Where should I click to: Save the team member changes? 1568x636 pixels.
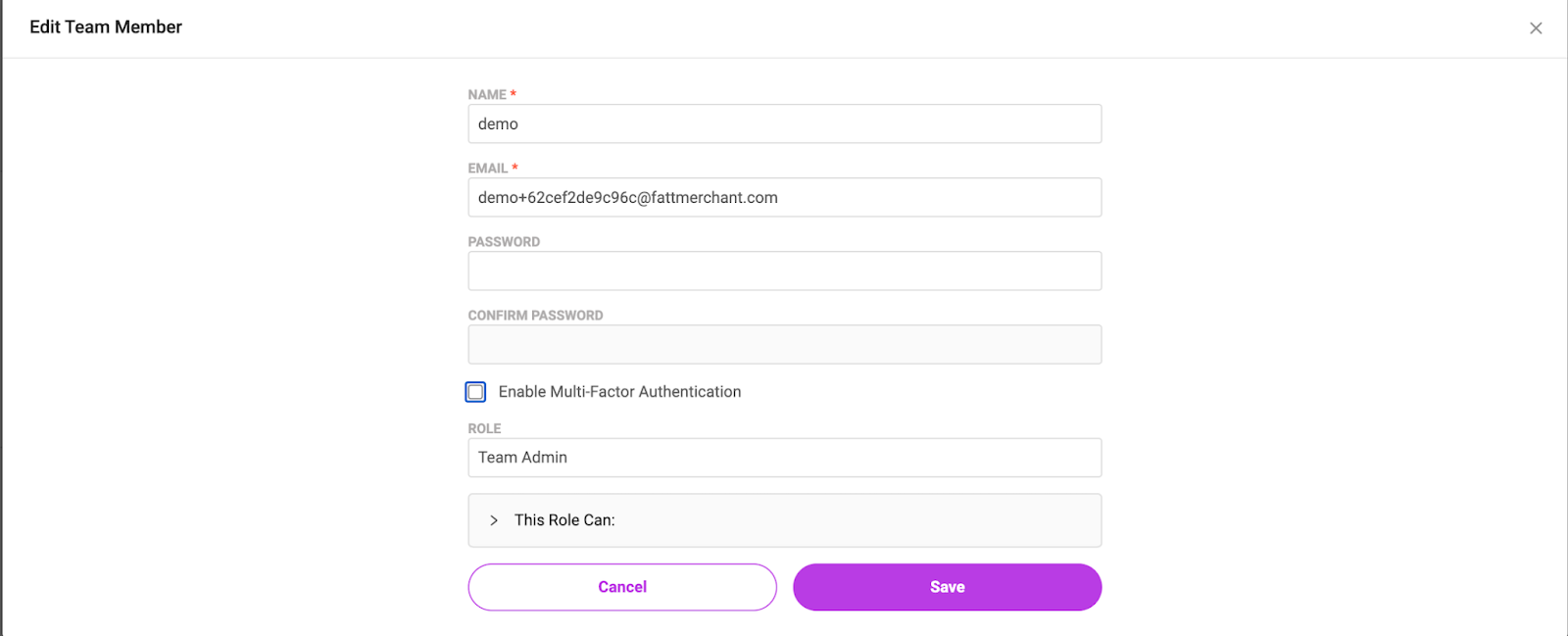pos(947,587)
